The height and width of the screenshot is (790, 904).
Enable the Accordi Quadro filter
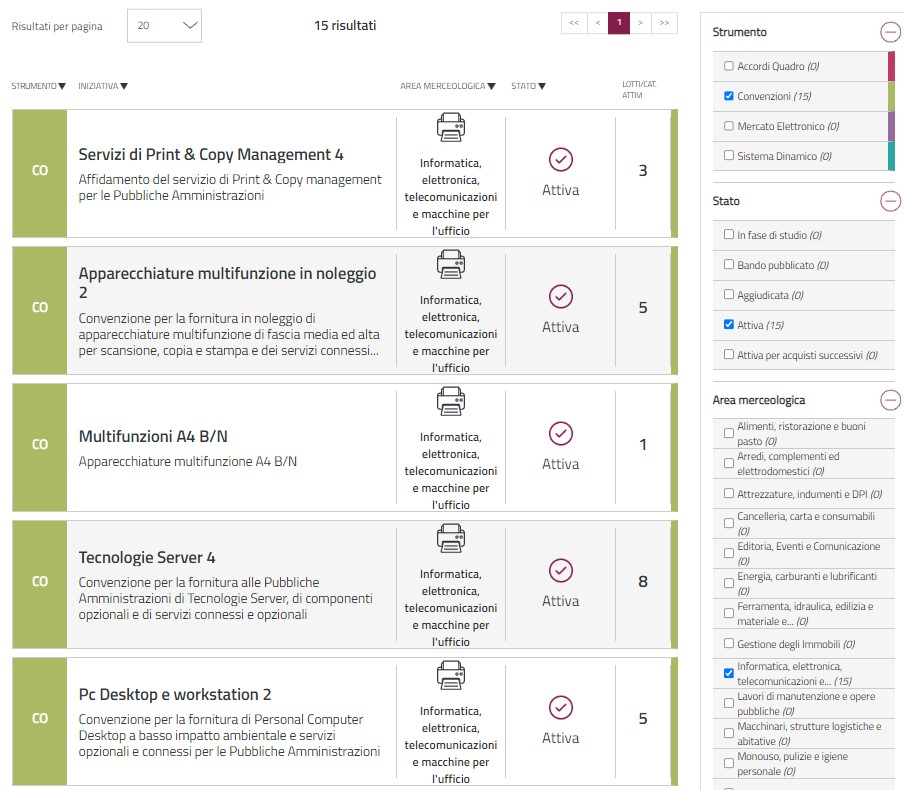tap(728, 66)
